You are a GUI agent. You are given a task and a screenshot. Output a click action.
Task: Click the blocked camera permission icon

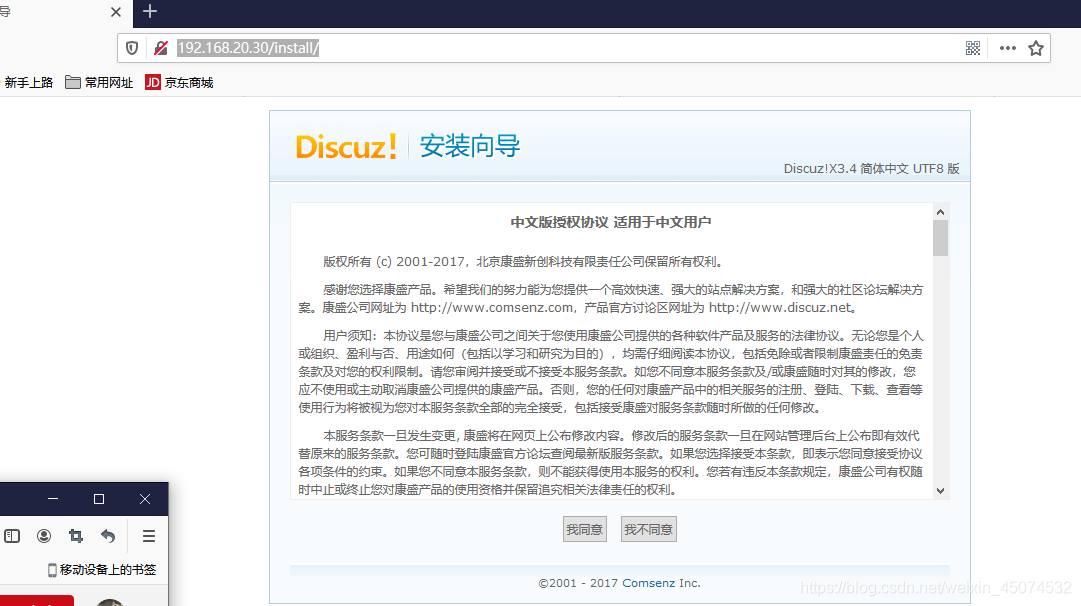pyautogui.click(x=160, y=47)
